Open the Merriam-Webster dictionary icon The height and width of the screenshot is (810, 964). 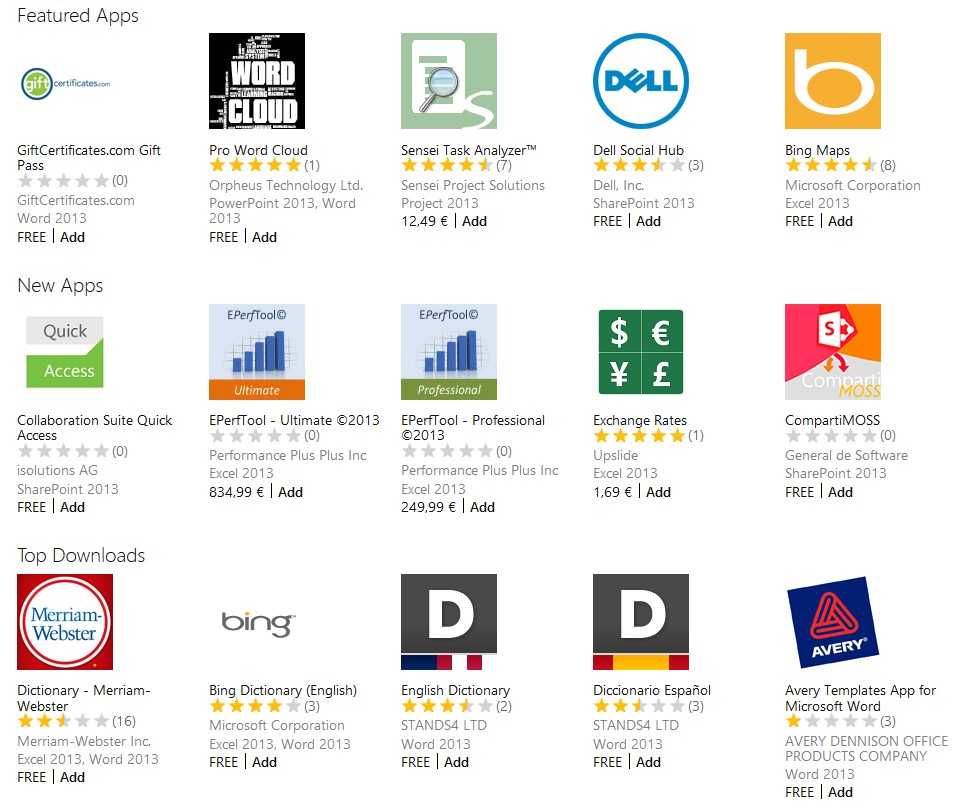65,621
